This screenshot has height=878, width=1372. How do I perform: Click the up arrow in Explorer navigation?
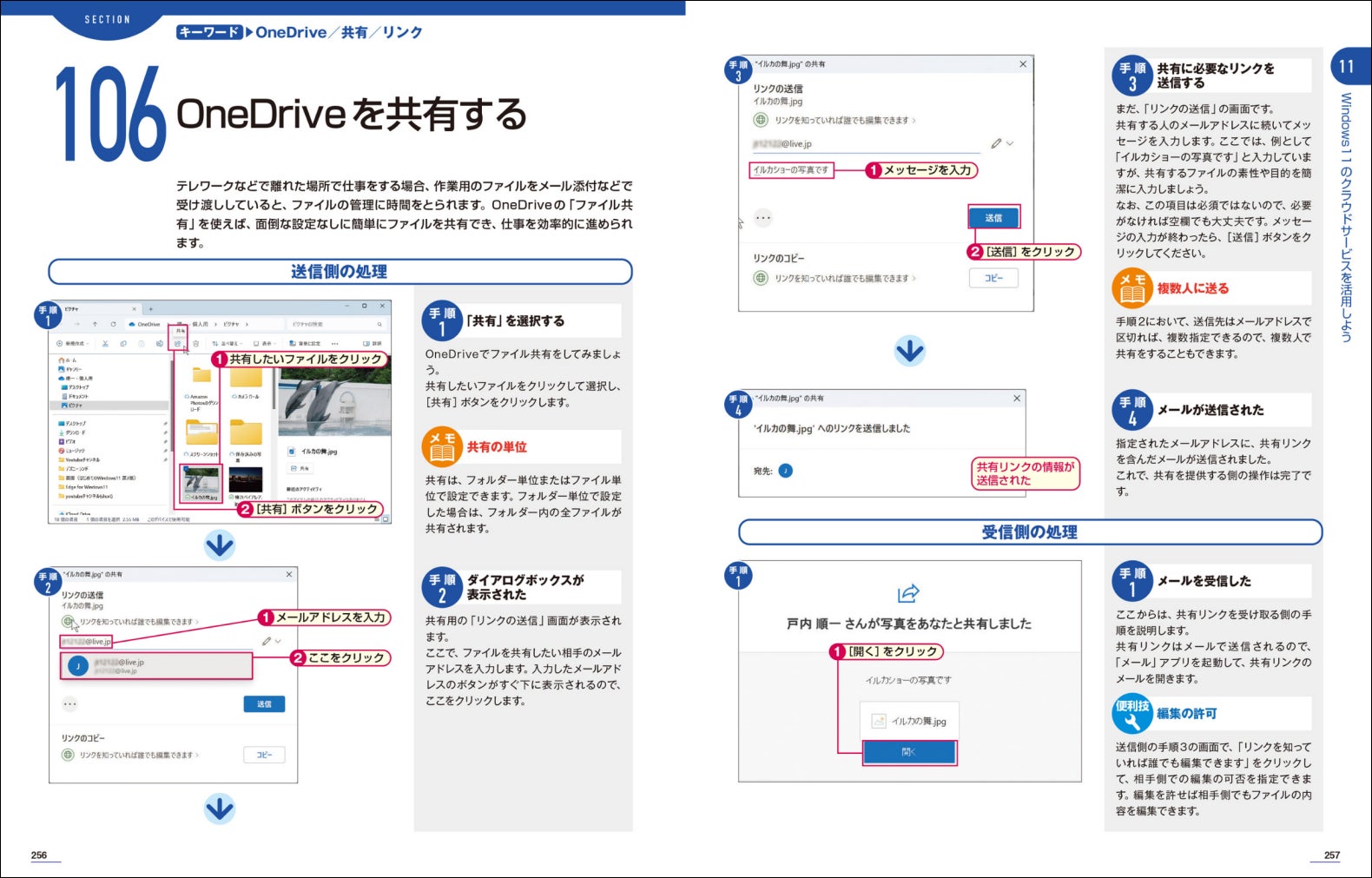pos(95,324)
